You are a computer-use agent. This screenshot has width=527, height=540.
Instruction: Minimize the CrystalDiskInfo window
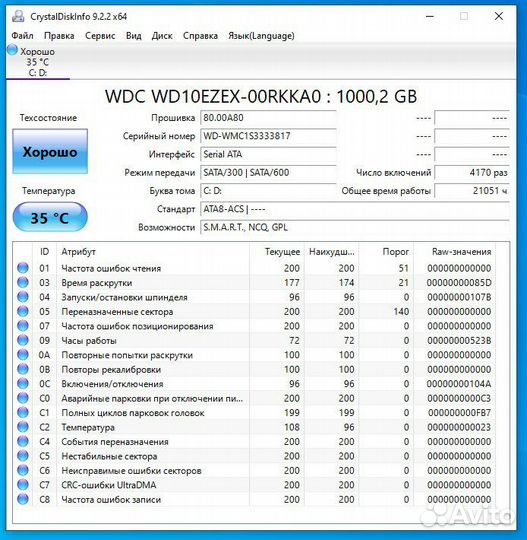[x=430, y=16]
